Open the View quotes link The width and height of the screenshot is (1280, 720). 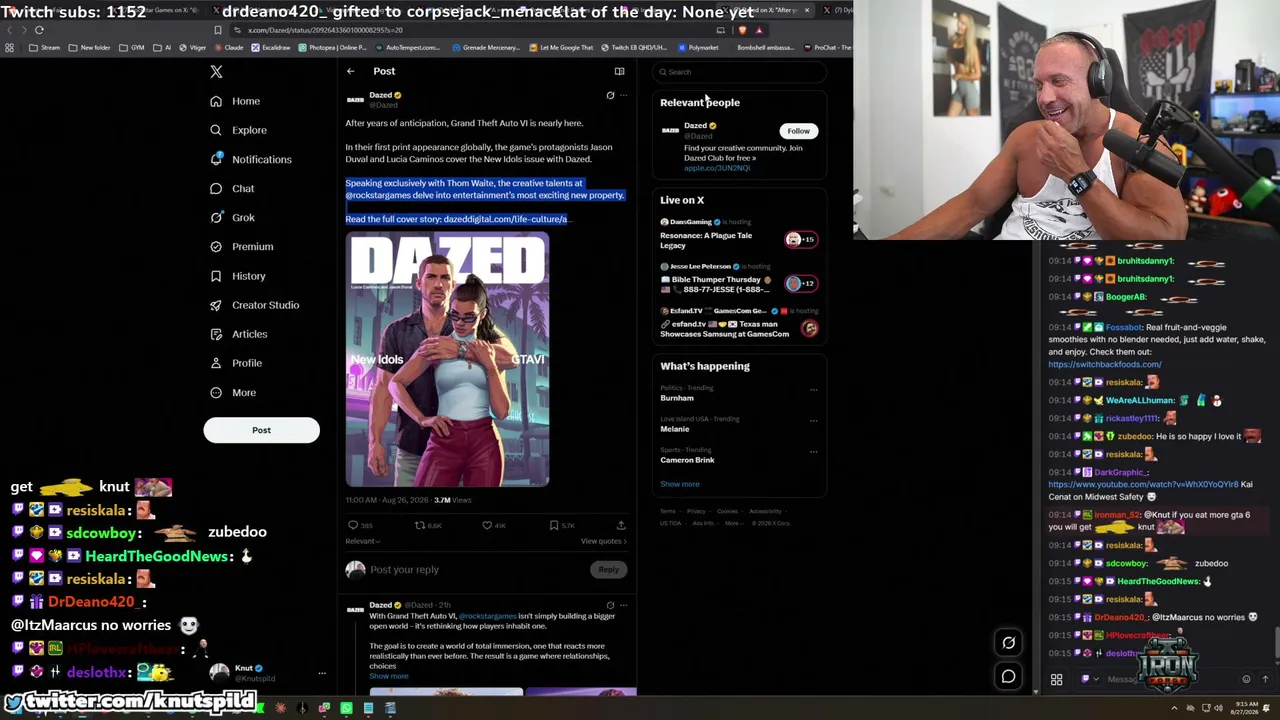(604, 541)
